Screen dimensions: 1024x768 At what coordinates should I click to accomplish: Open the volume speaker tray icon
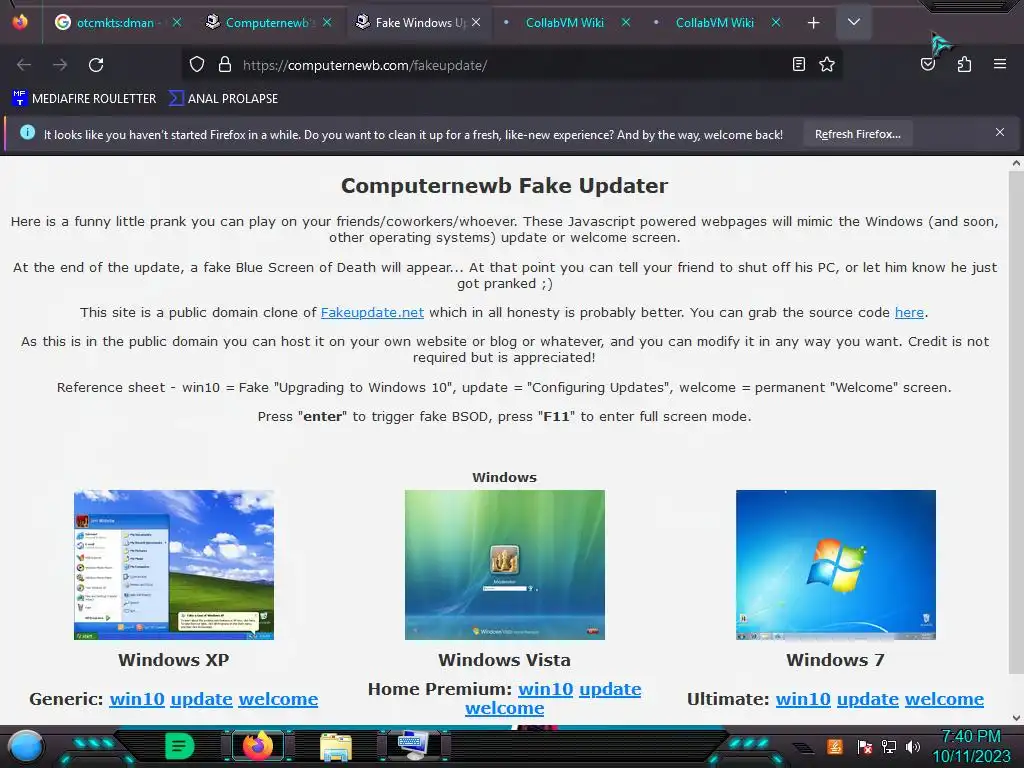click(x=913, y=746)
